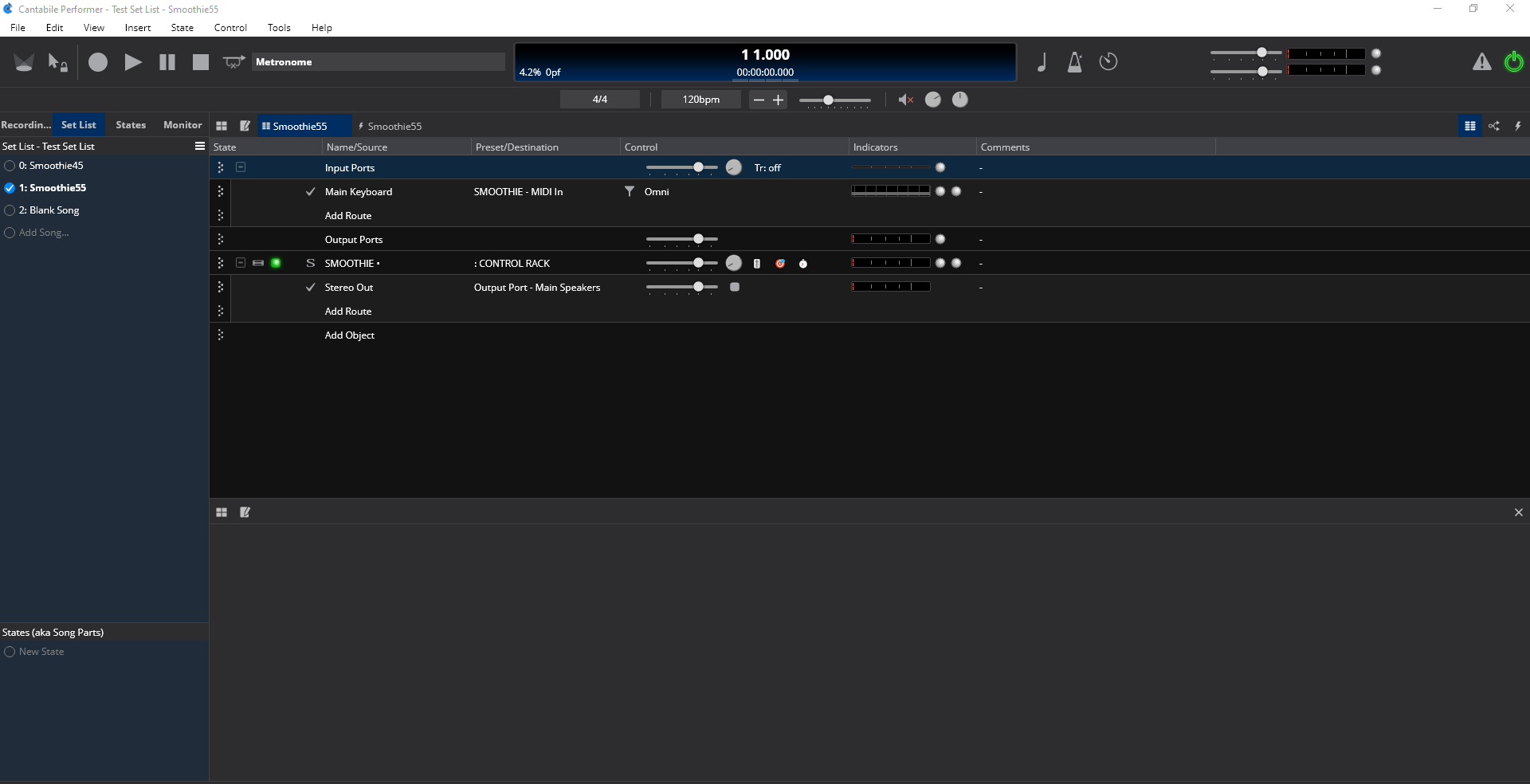Select the Smoothie45 song radio button

(x=10, y=166)
